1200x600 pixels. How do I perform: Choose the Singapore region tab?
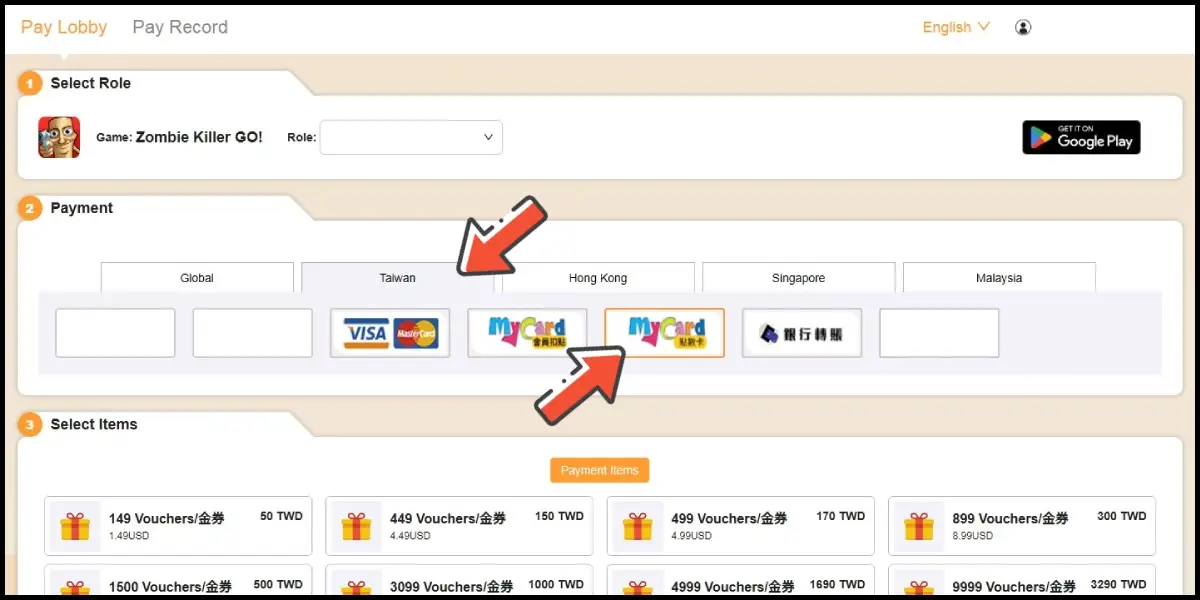tap(798, 278)
